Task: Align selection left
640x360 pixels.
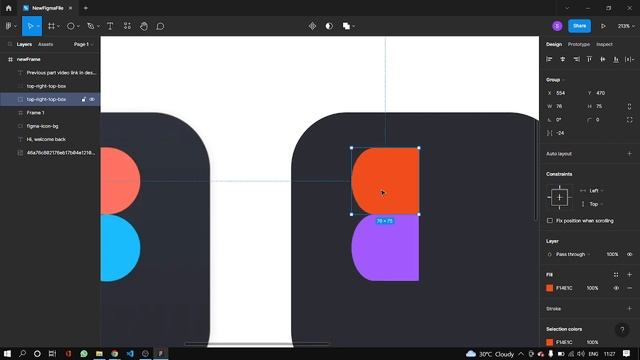Action: pos(549,59)
